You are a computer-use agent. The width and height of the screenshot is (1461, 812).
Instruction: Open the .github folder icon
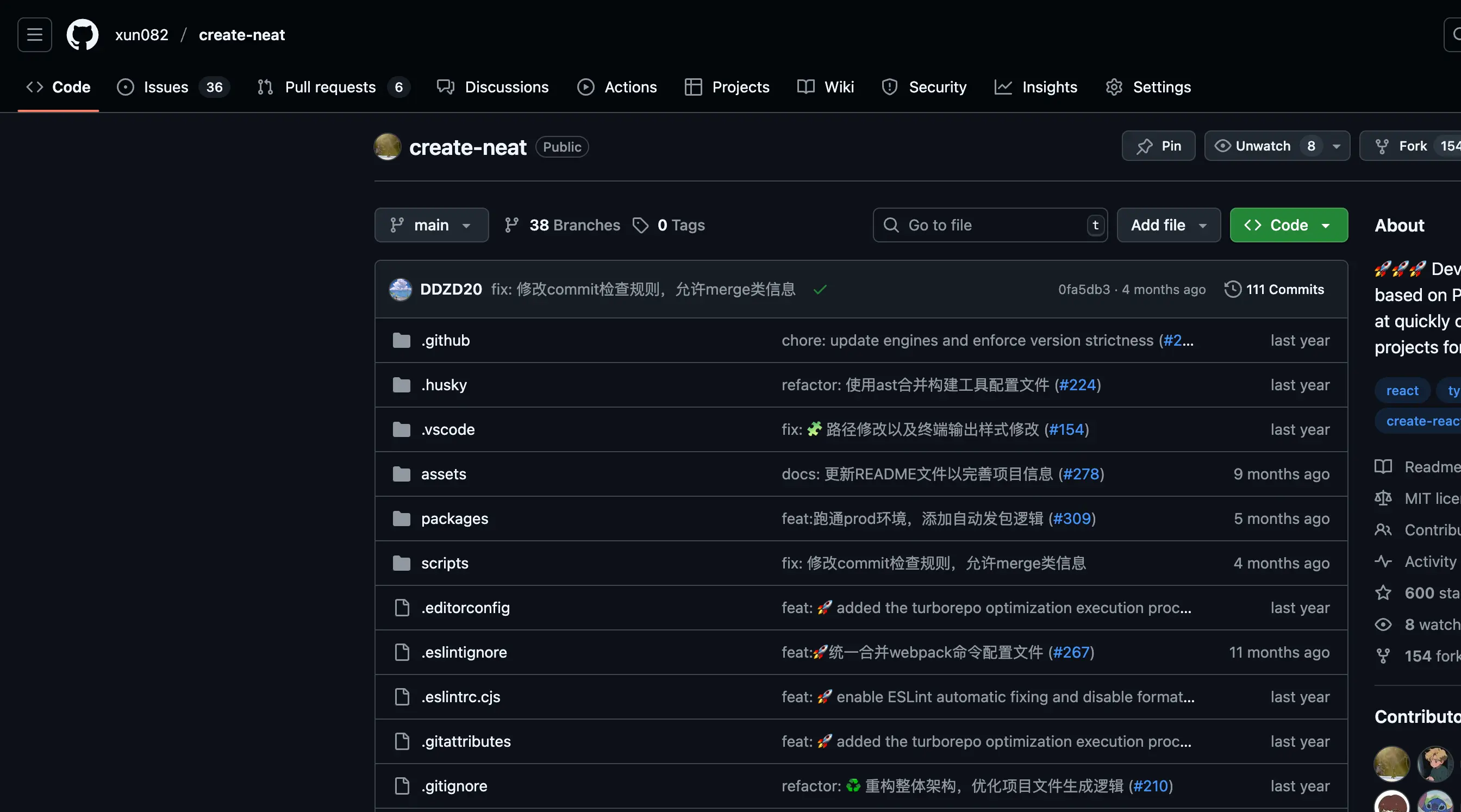click(402, 340)
